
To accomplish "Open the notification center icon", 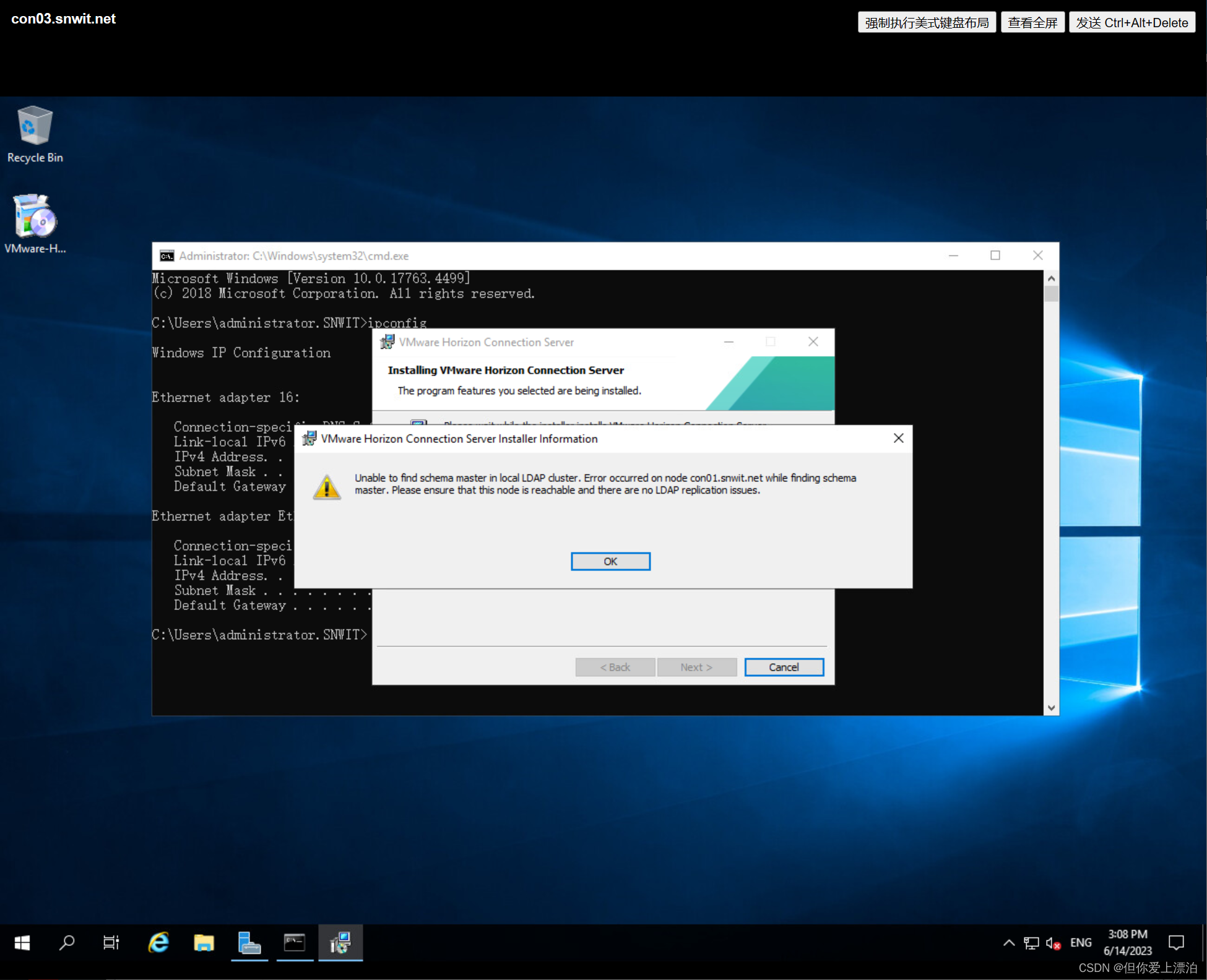I will pos(1176,943).
